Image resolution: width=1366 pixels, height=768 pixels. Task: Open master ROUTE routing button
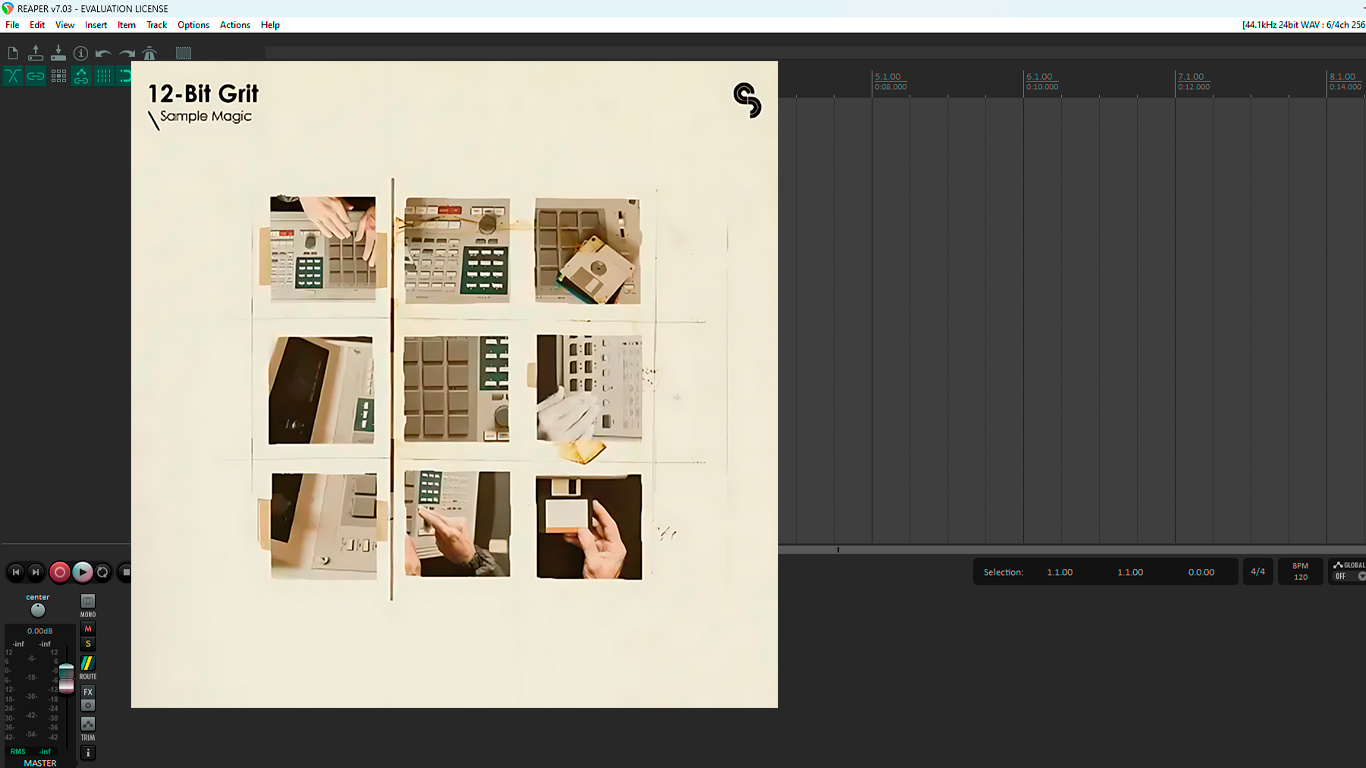88,663
